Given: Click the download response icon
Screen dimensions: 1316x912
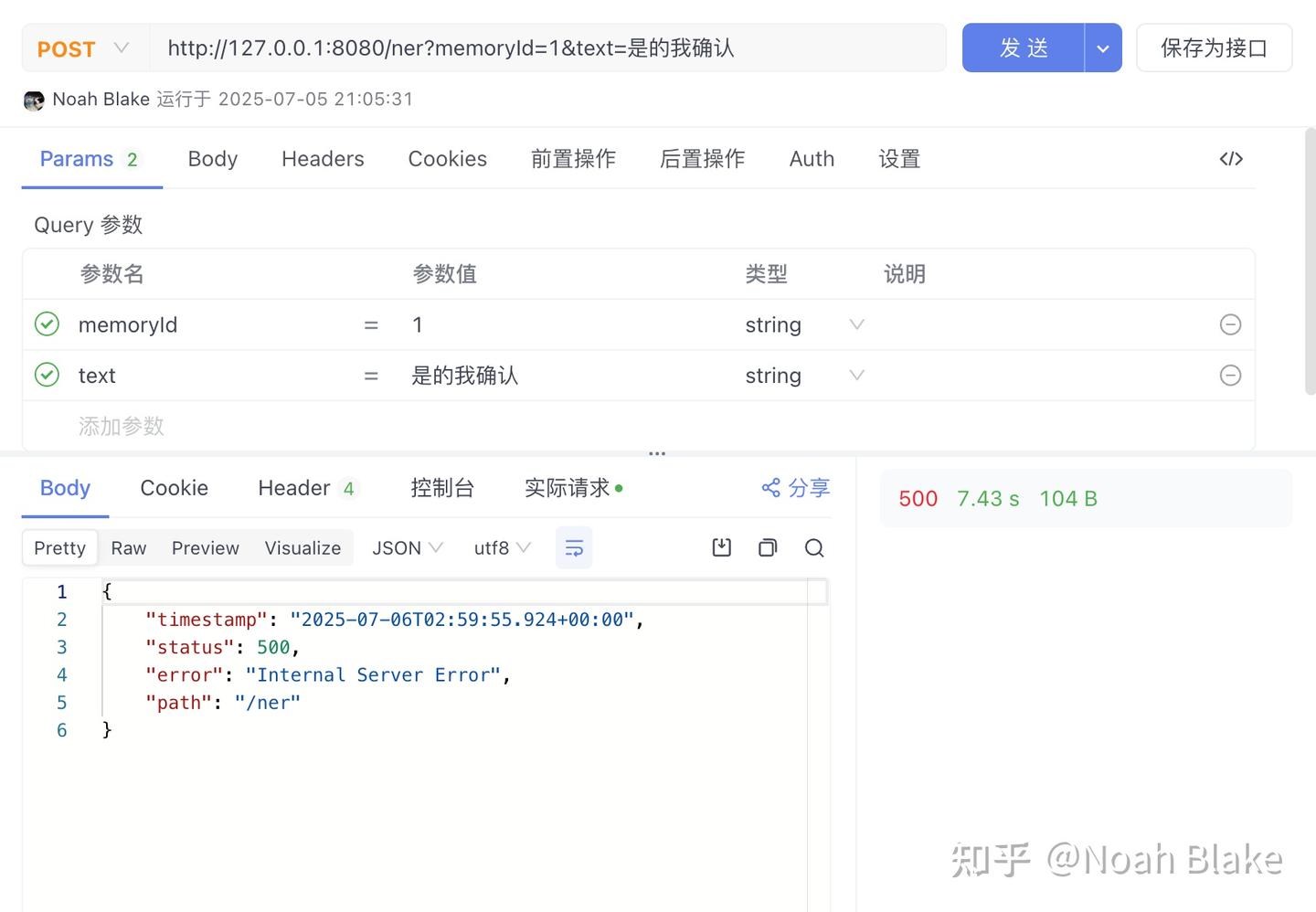Looking at the screenshot, I should pos(721,547).
